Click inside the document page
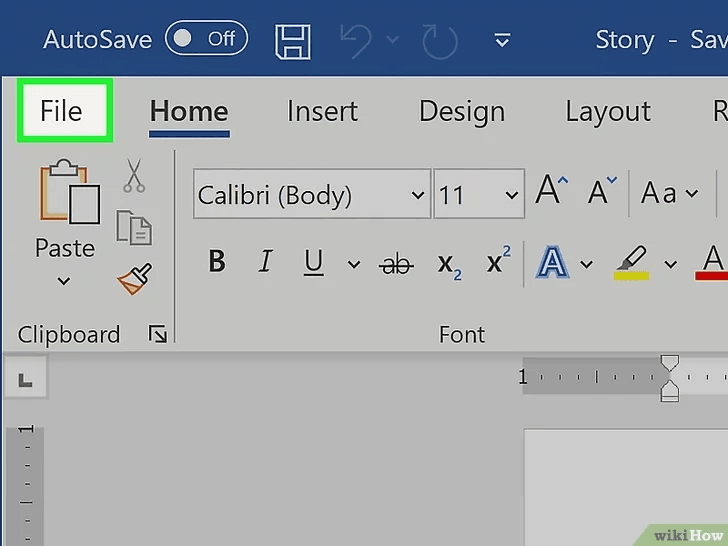The image size is (728, 546). [x=626, y=488]
